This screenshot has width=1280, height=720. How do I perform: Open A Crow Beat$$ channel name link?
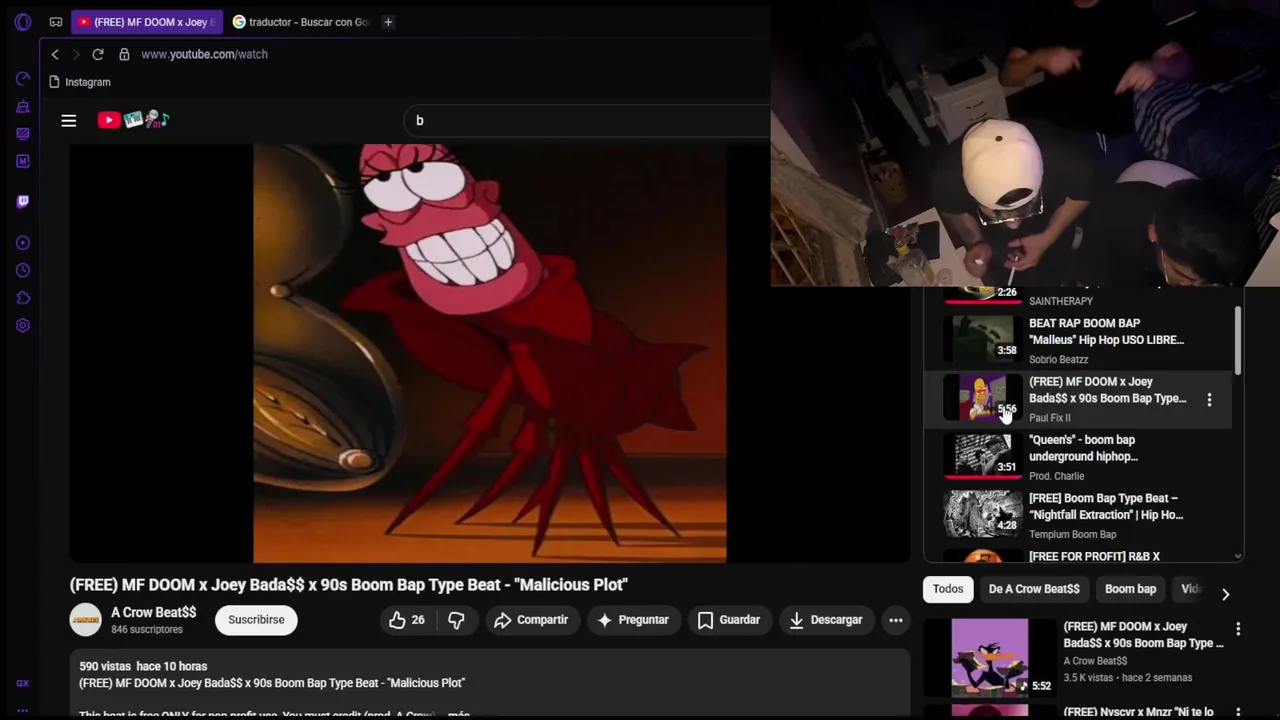pyautogui.click(x=153, y=612)
